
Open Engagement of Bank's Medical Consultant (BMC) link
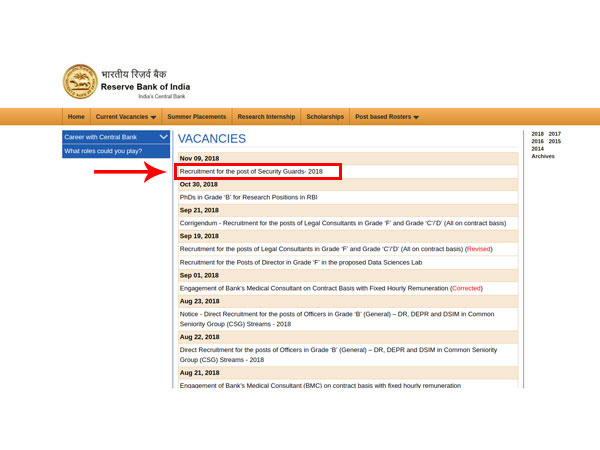coord(320,385)
